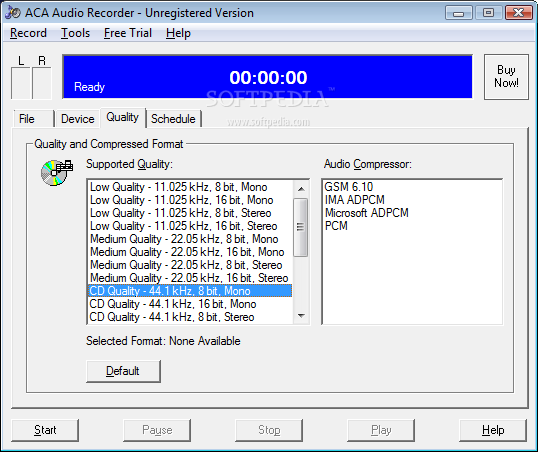
Task: Select Low Quality 11.025 kHz, 8 bit, Stereo
Action: 190,213
